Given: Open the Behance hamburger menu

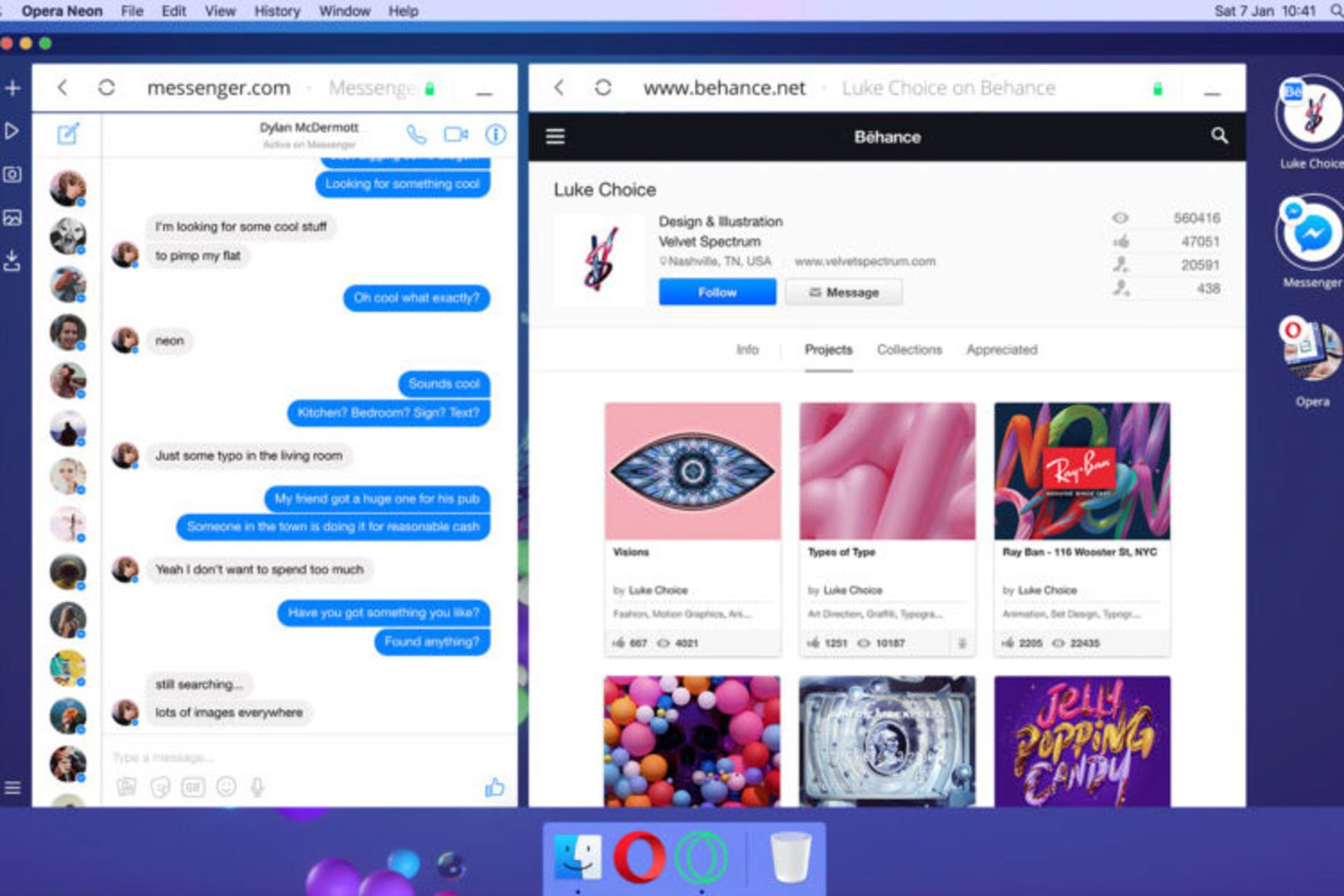Looking at the screenshot, I should point(555,136).
